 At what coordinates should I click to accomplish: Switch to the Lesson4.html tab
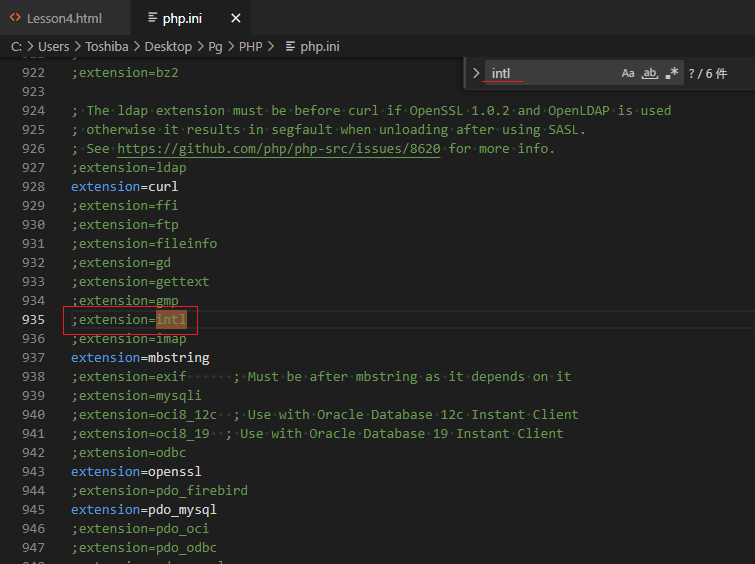[x=65, y=18]
